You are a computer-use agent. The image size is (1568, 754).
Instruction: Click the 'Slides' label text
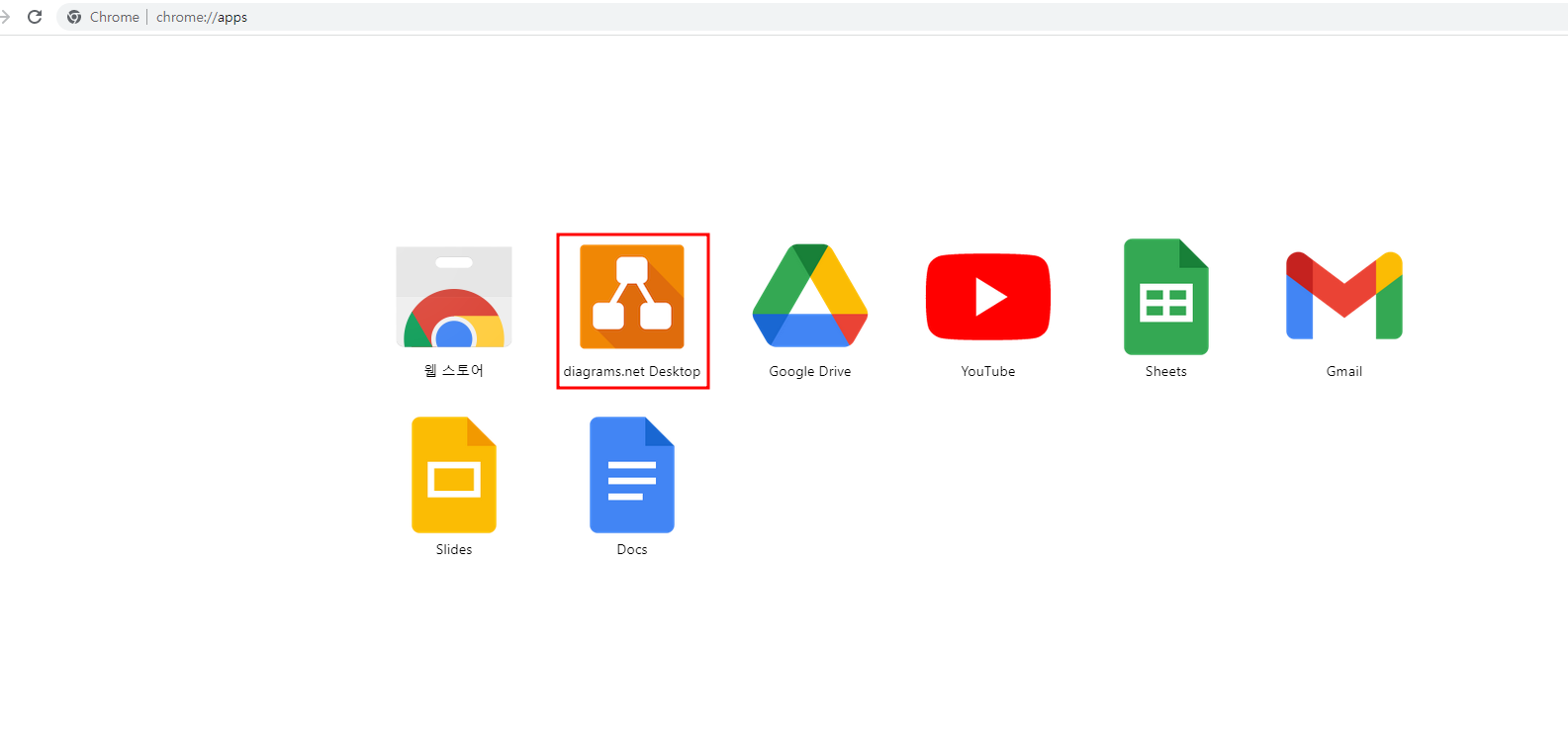pyautogui.click(x=454, y=549)
